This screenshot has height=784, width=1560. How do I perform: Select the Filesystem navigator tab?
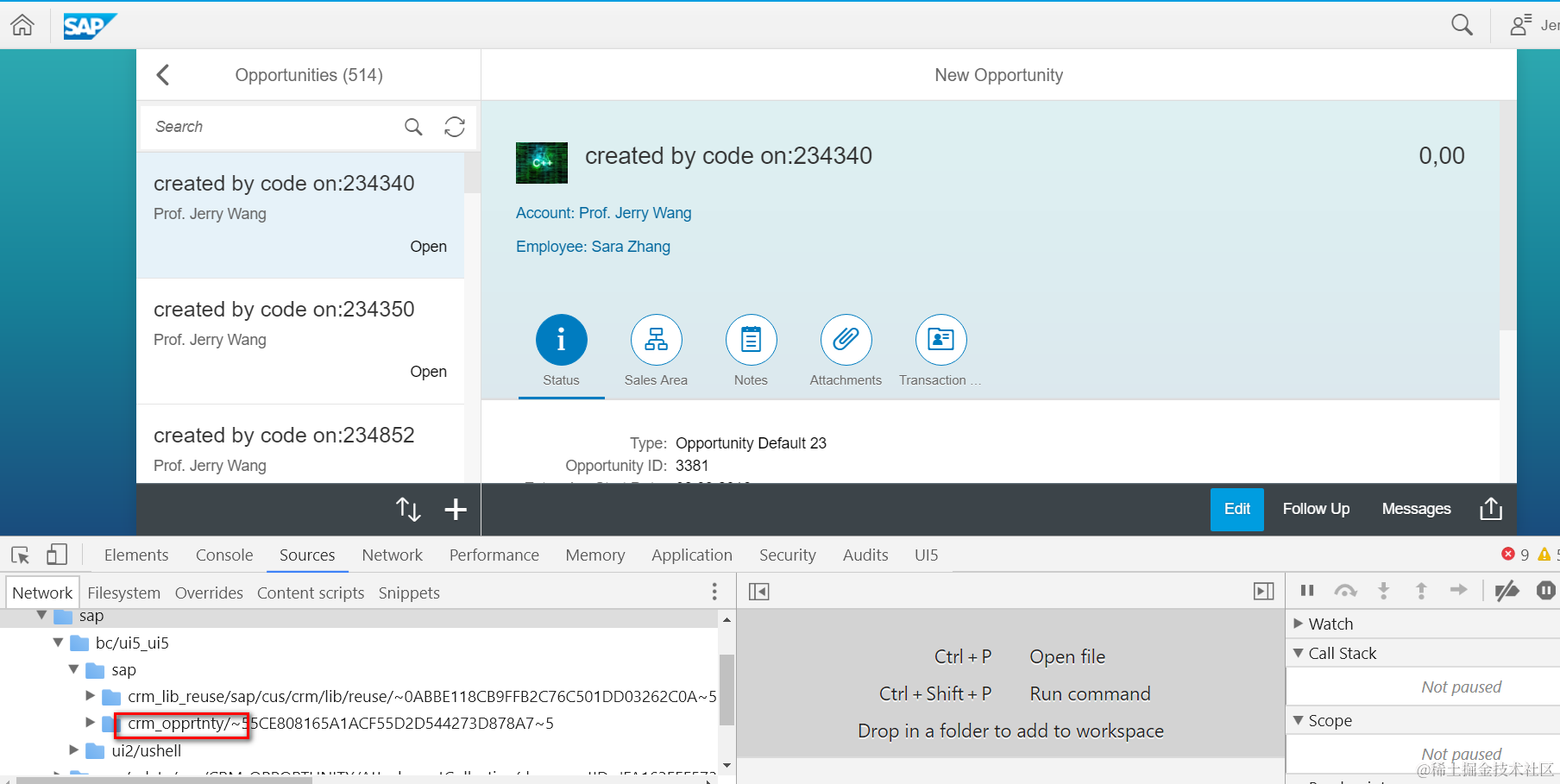coord(124,593)
